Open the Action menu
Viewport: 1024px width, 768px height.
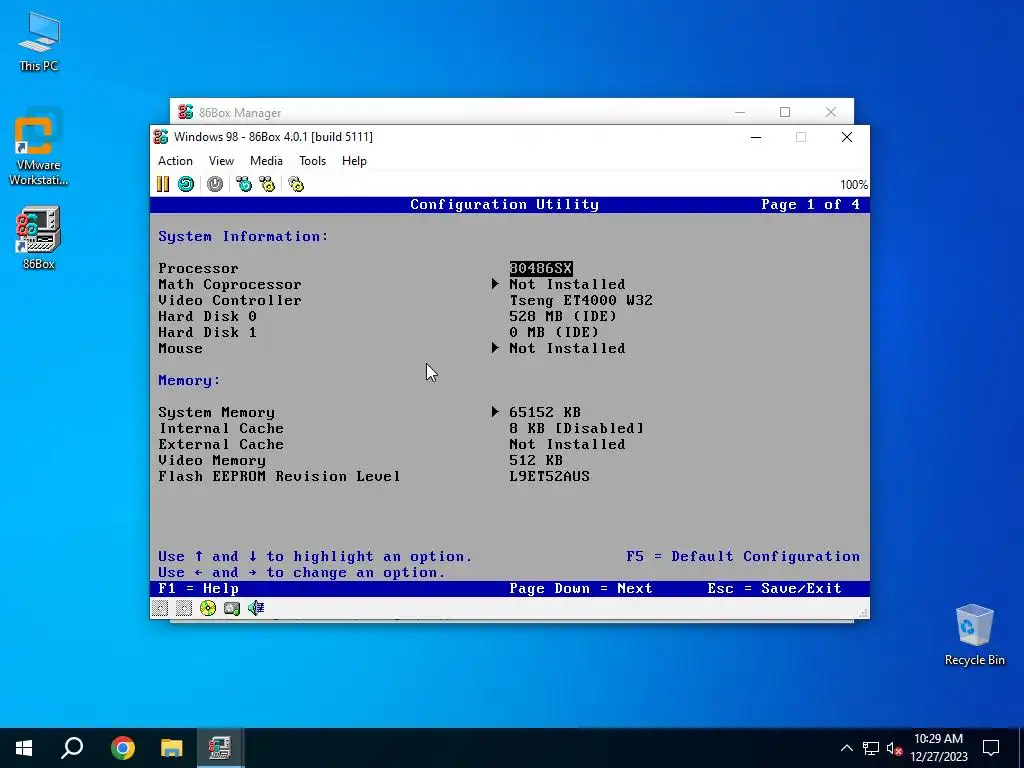[x=175, y=161]
